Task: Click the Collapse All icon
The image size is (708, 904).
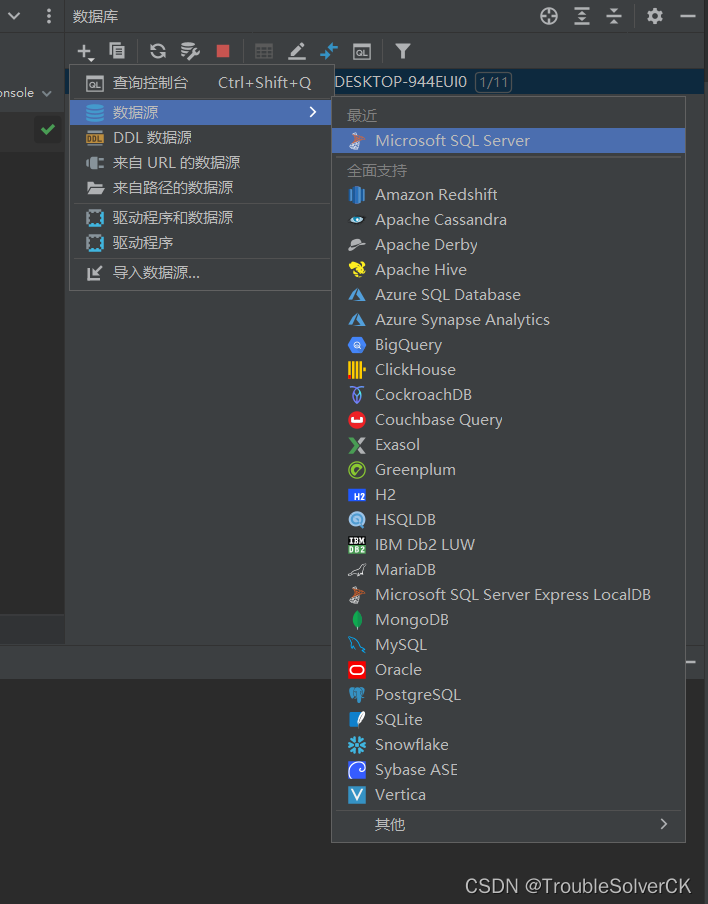Action: [x=614, y=16]
